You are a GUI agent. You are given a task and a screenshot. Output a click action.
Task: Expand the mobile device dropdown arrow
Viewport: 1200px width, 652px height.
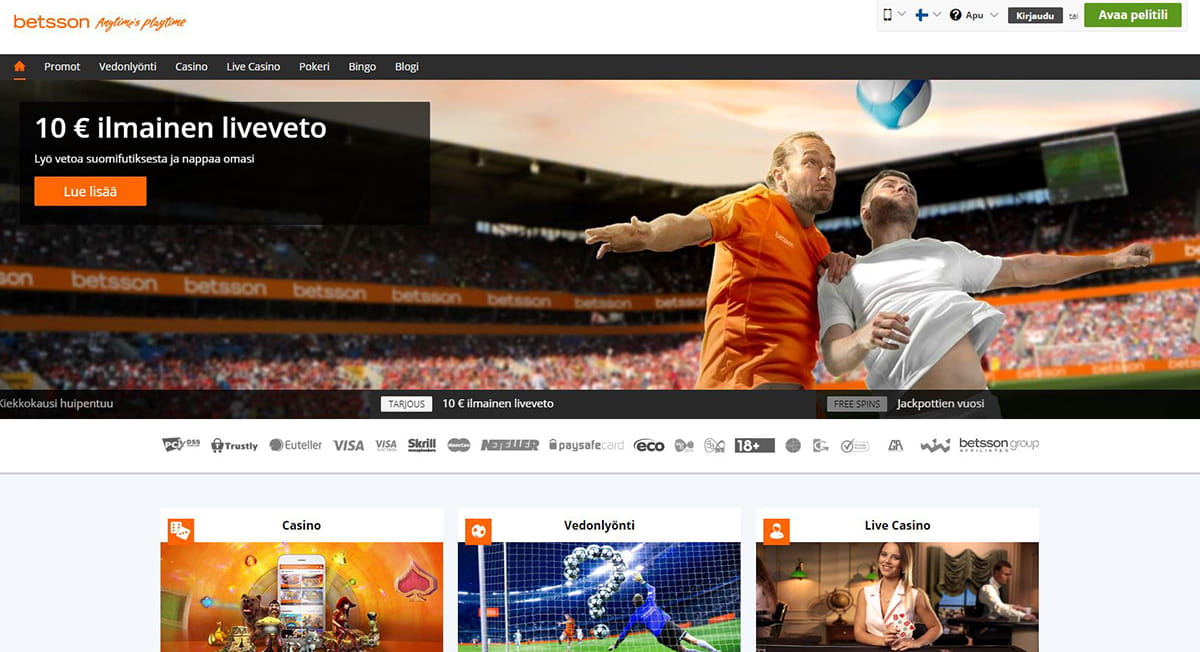(901, 15)
